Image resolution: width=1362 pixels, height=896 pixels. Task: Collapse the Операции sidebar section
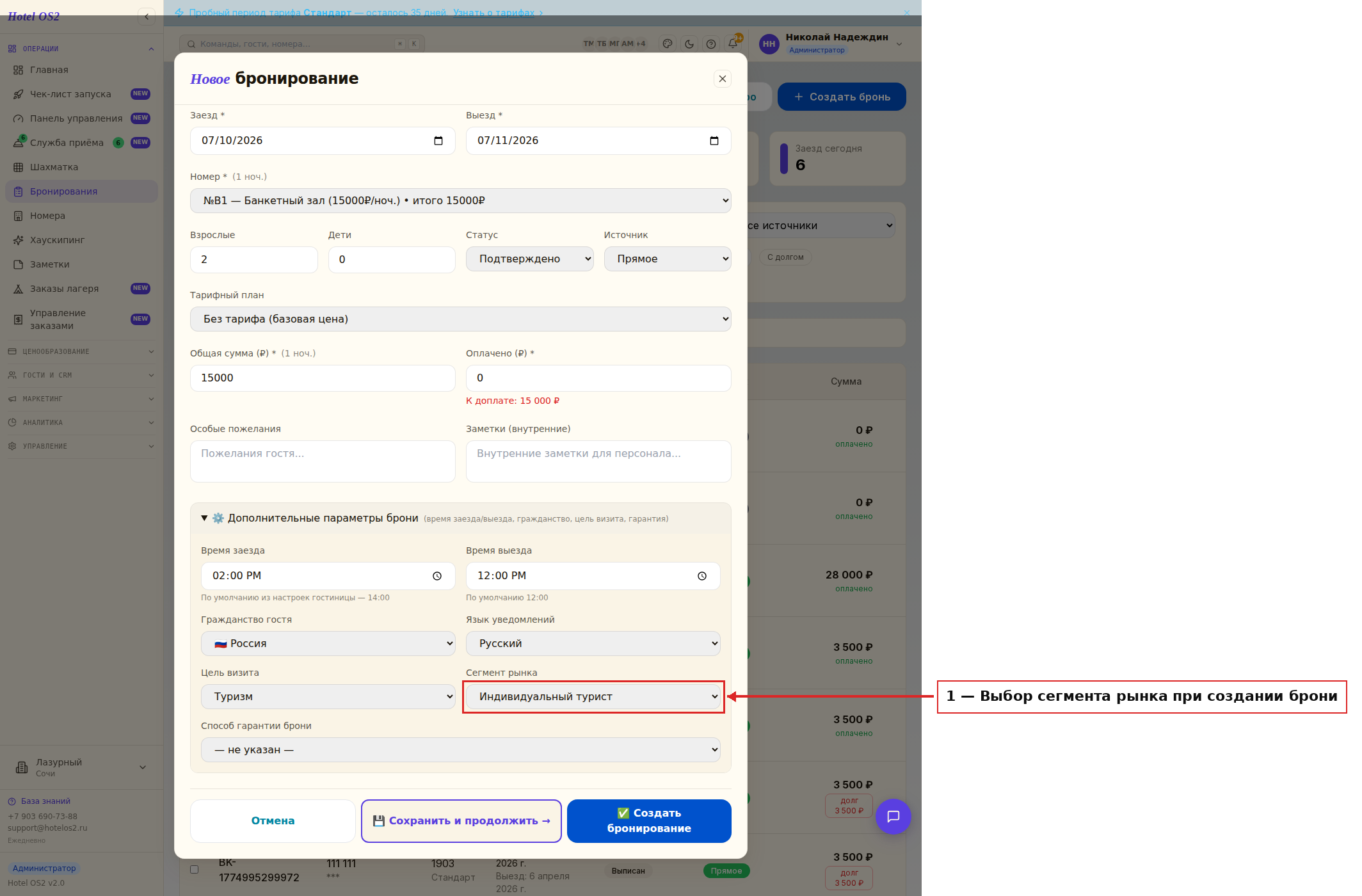pos(81,49)
